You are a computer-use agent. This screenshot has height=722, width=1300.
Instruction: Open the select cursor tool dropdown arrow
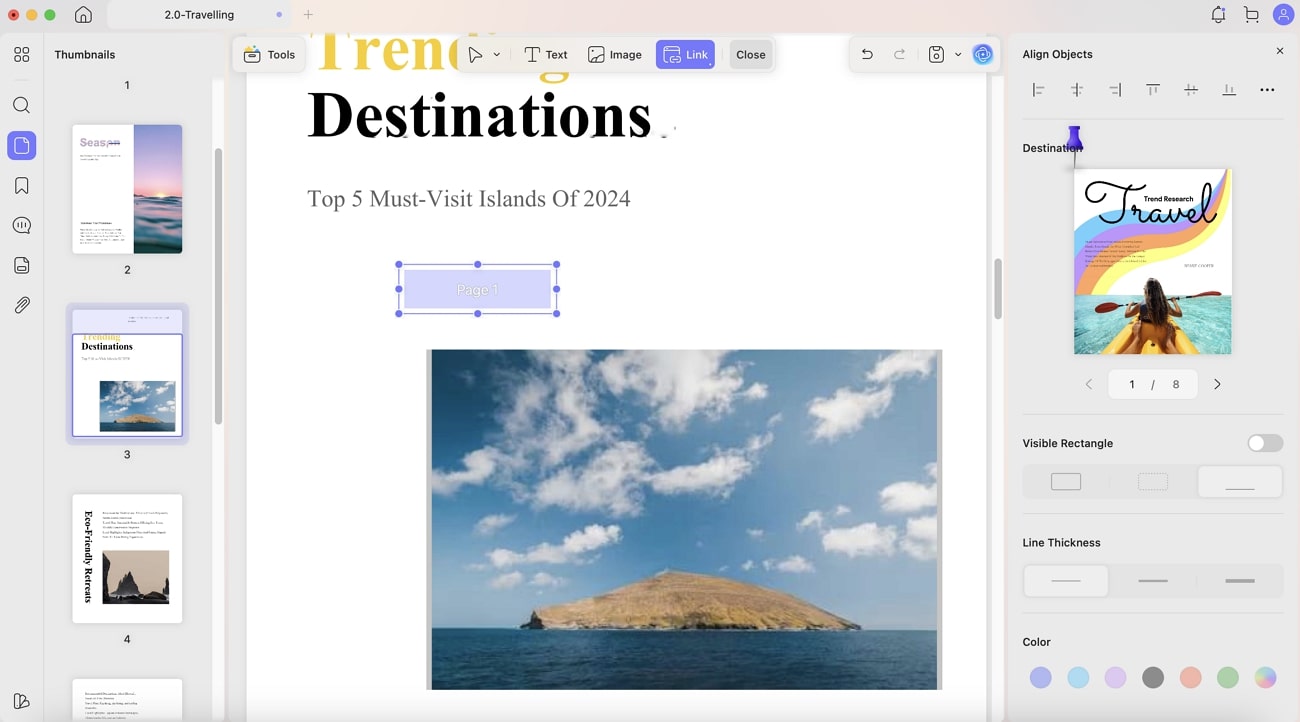(x=497, y=55)
